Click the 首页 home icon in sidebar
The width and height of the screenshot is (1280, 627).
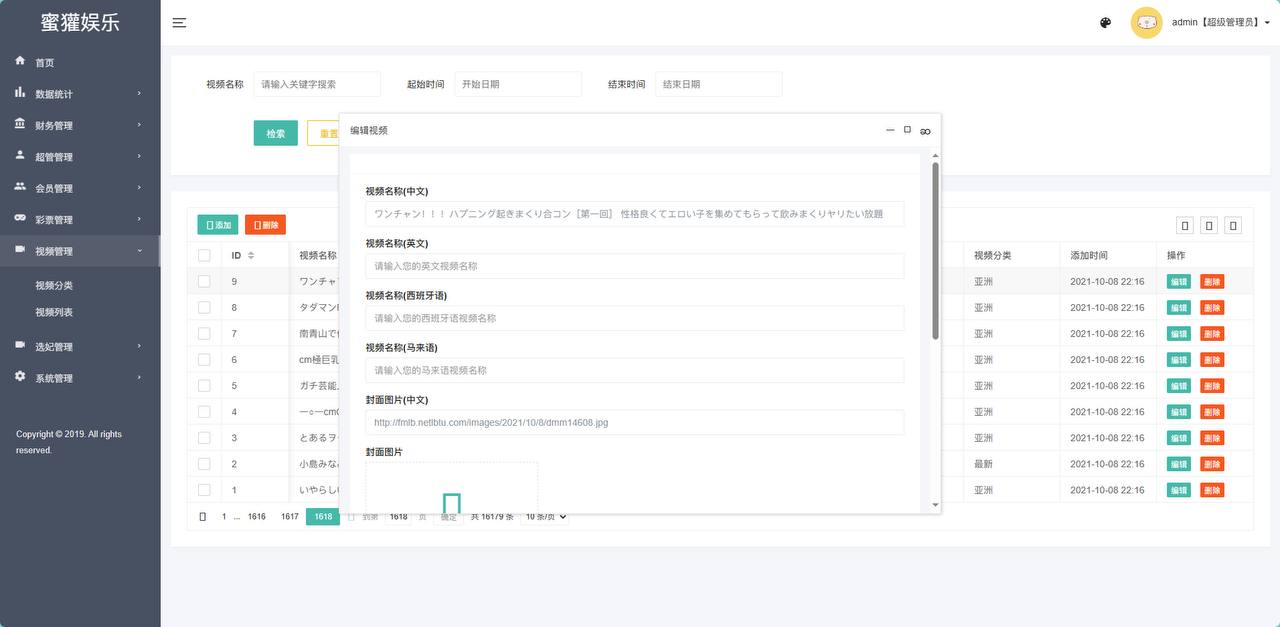(19, 61)
